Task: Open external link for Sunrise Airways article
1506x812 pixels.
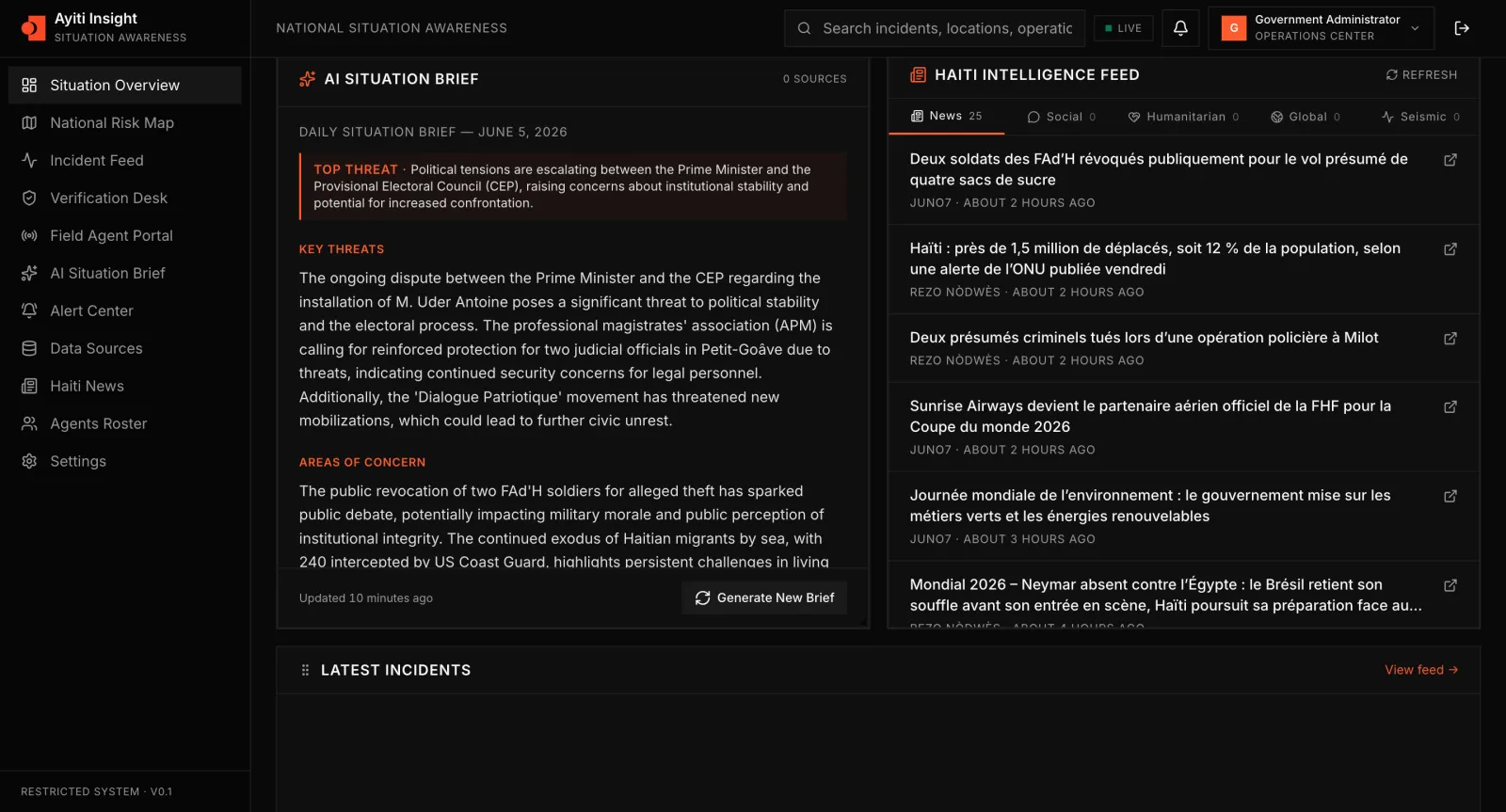Action: click(1450, 406)
